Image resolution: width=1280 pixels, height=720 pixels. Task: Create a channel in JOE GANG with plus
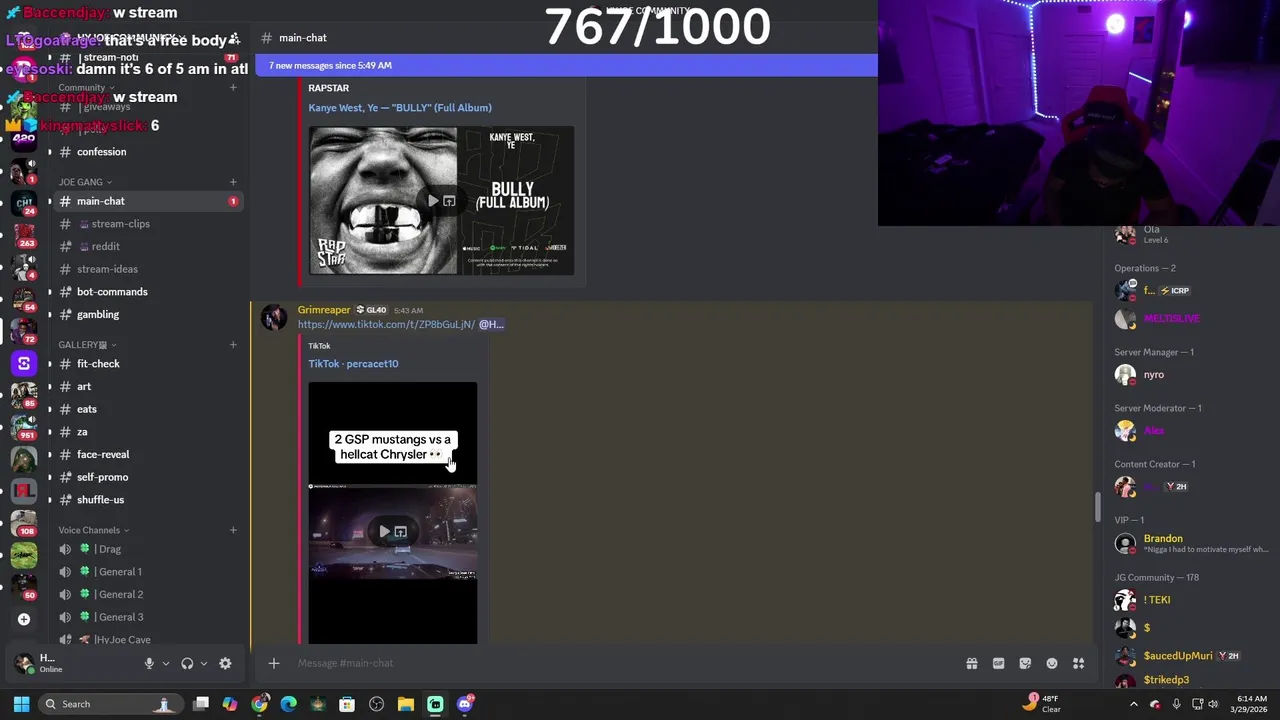tap(233, 182)
